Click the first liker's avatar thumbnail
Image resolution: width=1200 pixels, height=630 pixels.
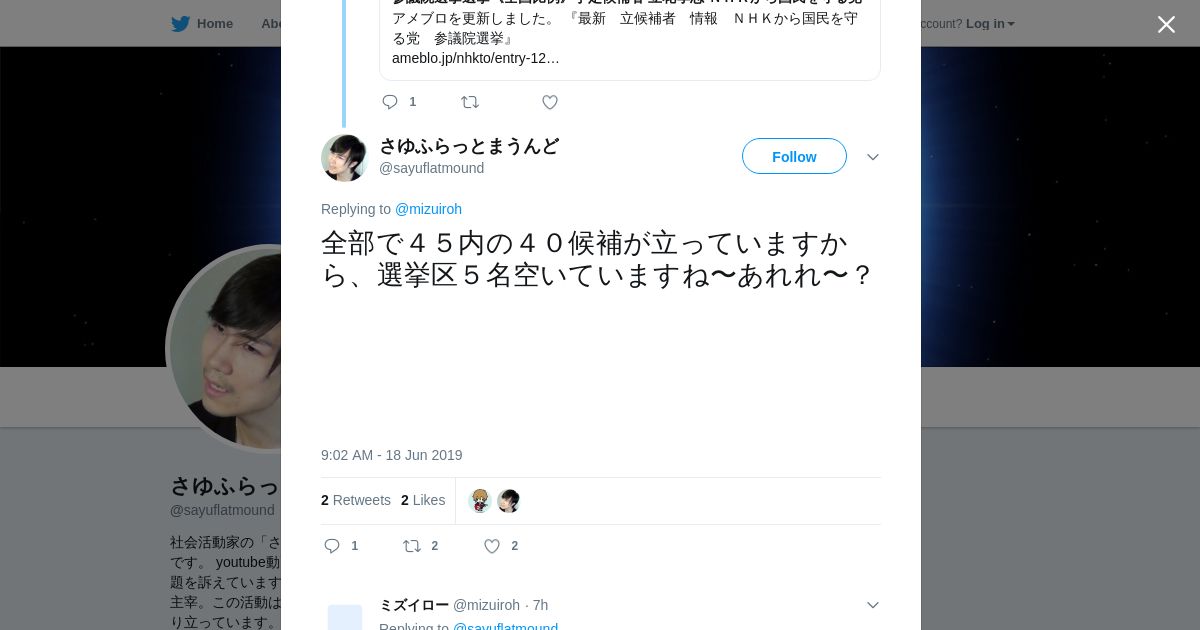pyautogui.click(x=480, y=501)
